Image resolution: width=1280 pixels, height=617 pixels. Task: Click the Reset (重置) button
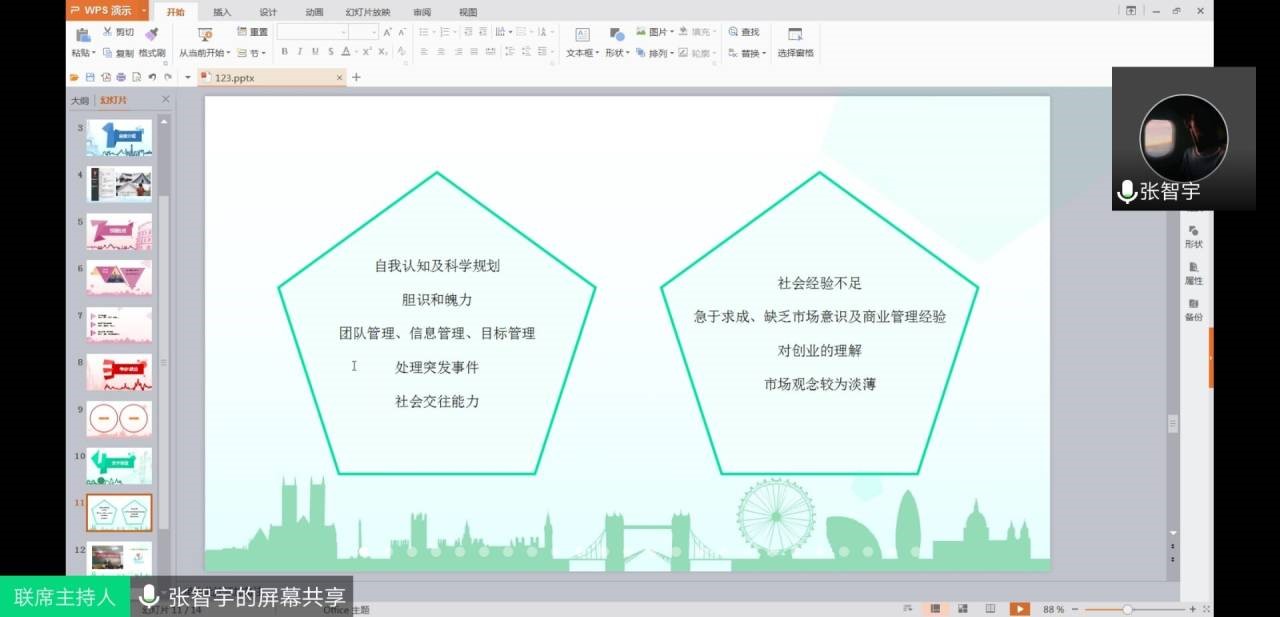[x=252, y=32]
